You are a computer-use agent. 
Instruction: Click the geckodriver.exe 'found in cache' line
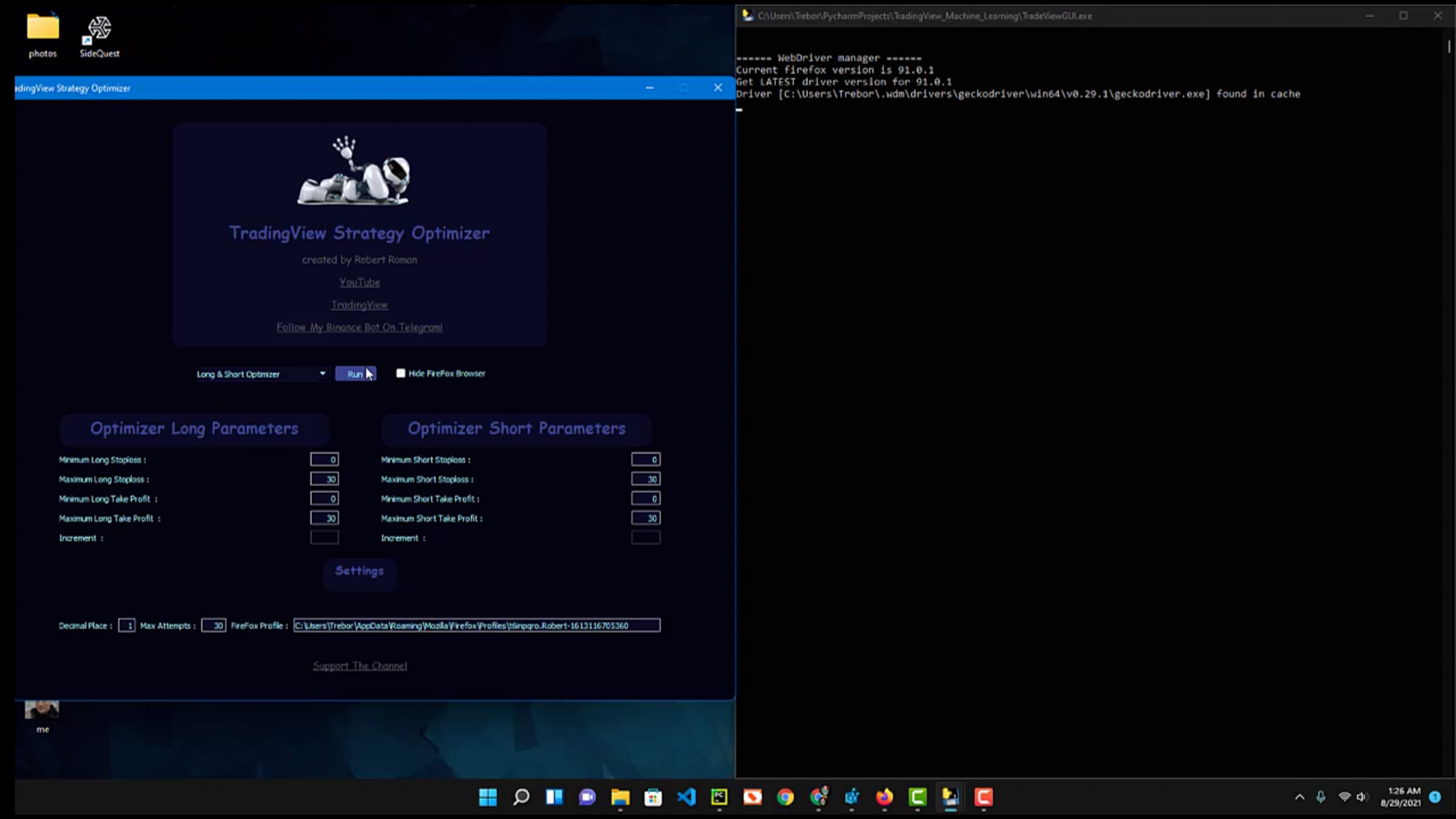click(1018, 94)
